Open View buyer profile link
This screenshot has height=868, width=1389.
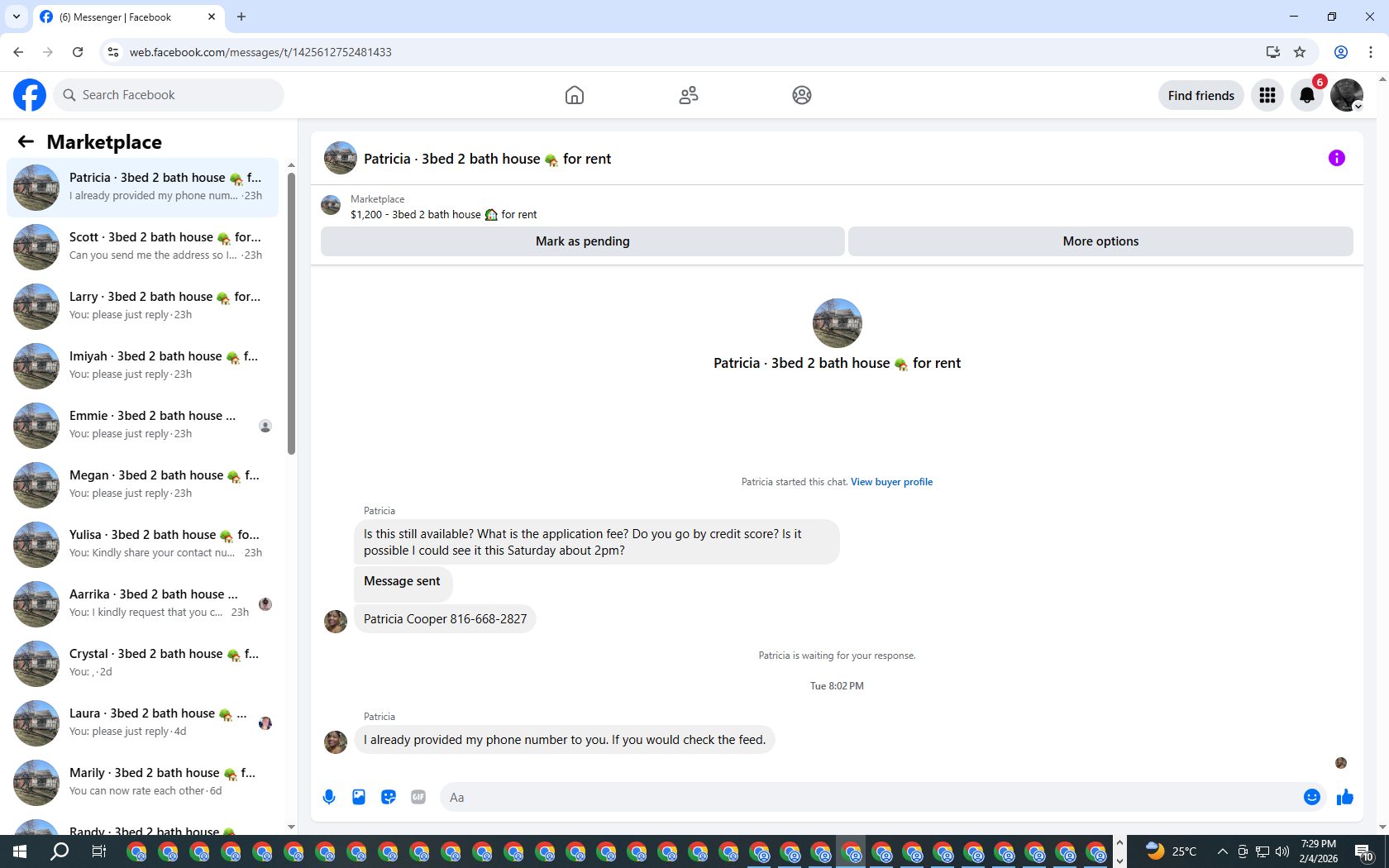click(891, 482)
